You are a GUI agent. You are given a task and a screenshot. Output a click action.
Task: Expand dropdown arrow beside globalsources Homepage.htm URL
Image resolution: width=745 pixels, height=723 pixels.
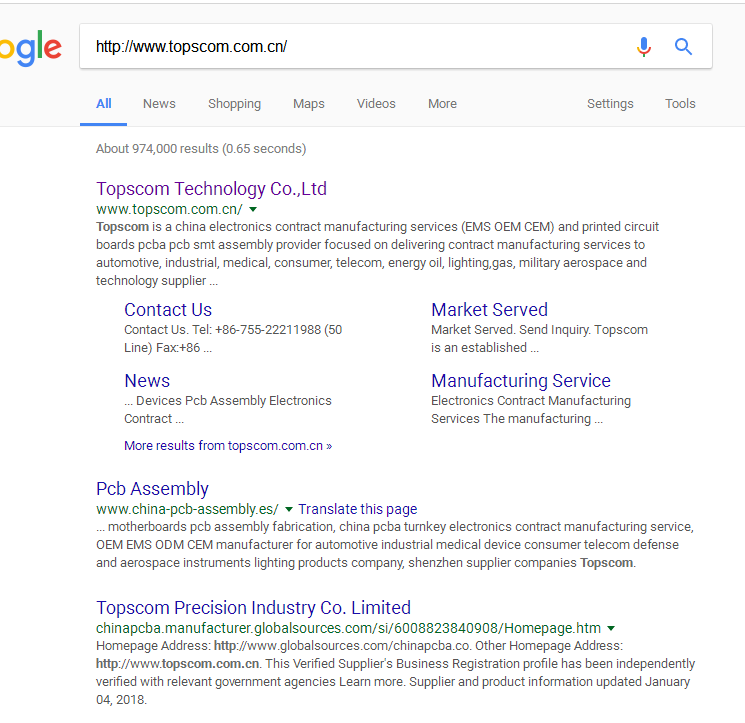pos(611,628)
